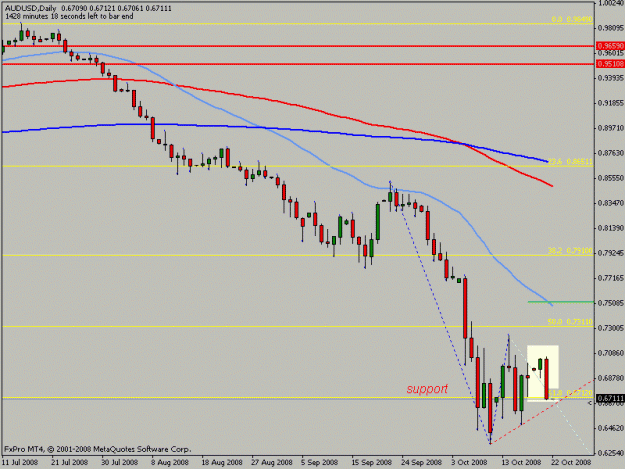Click the 0.83470 price axis label
Screen dimensions: 625x469
tap(611, 203)
